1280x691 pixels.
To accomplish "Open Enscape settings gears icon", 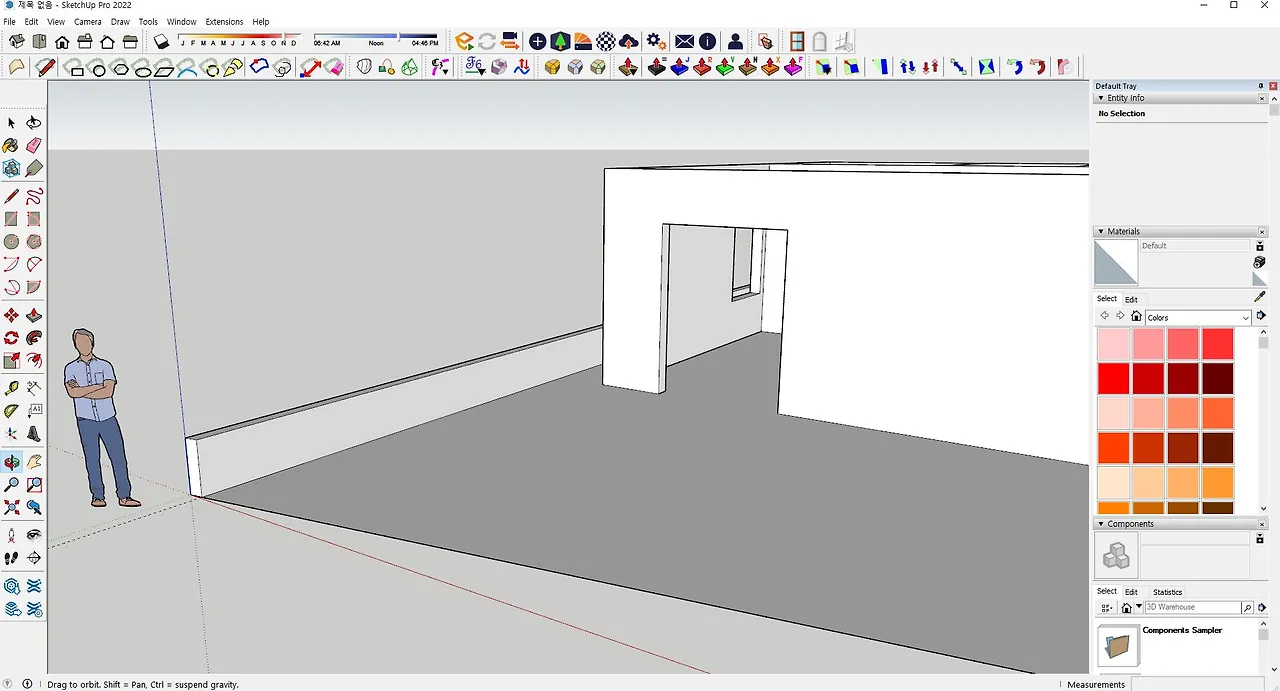I will pyautogui.click(x=656, y=41).
